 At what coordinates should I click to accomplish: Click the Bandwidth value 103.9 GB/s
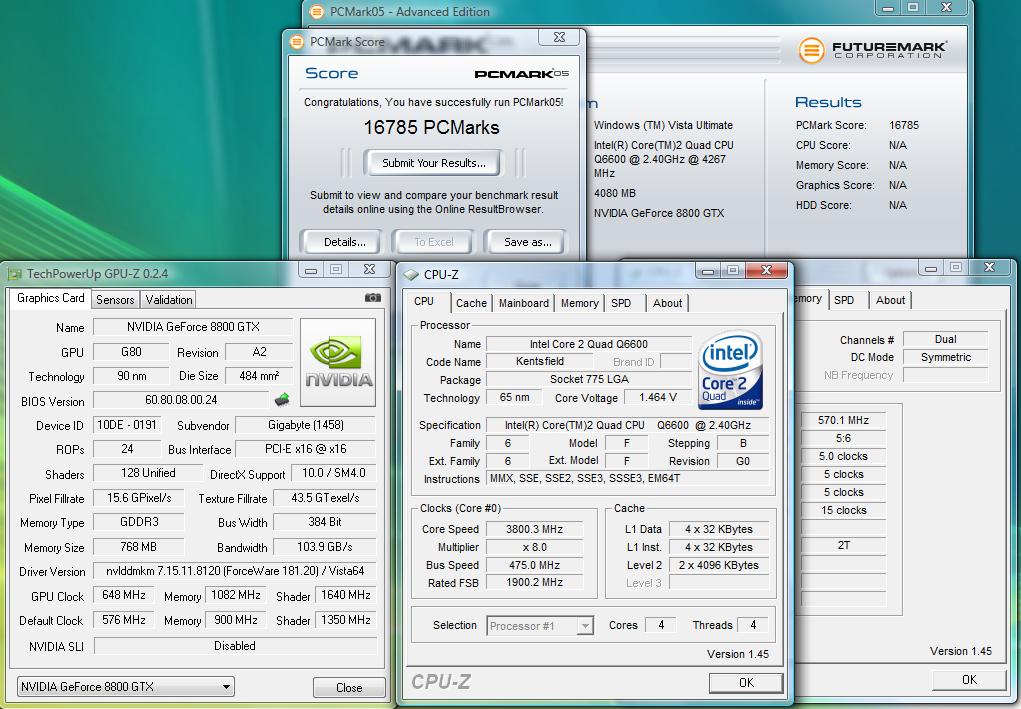click(x=324, y=547)
